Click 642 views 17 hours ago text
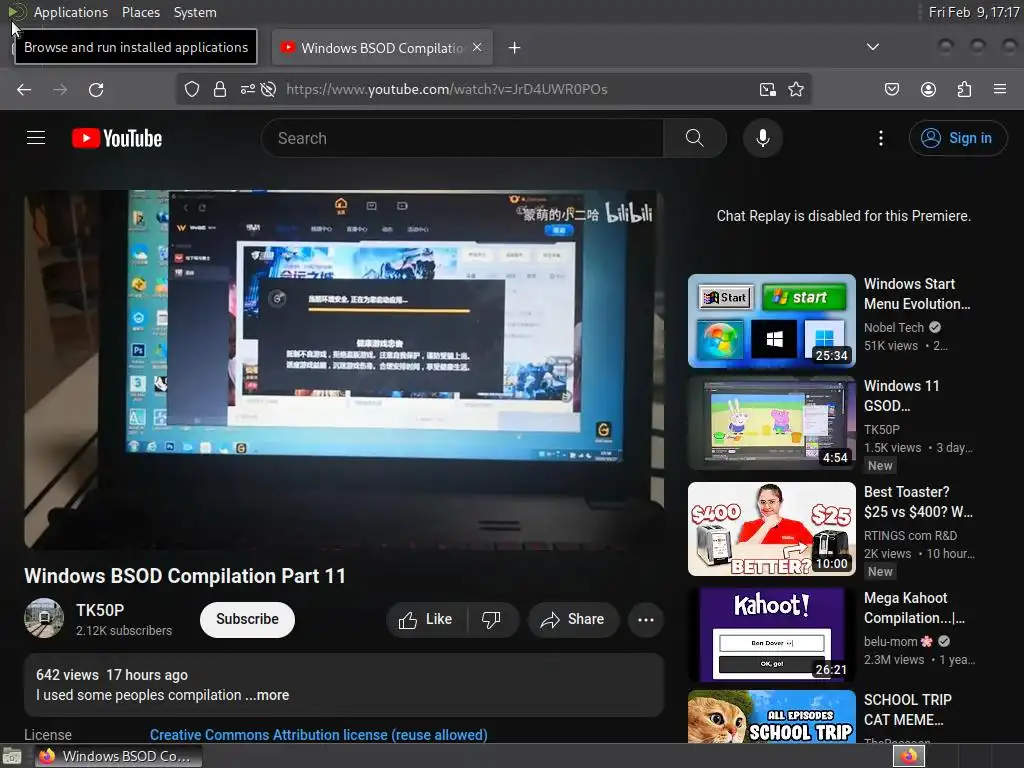 click(112, 675)
